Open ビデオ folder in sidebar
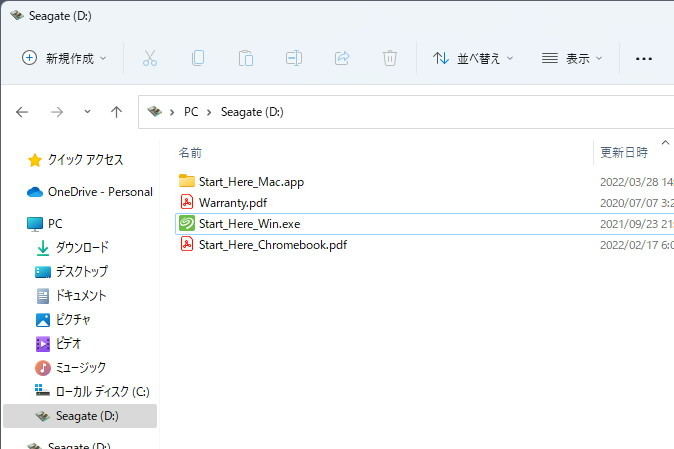674x449 pixels. pos(58,344)
